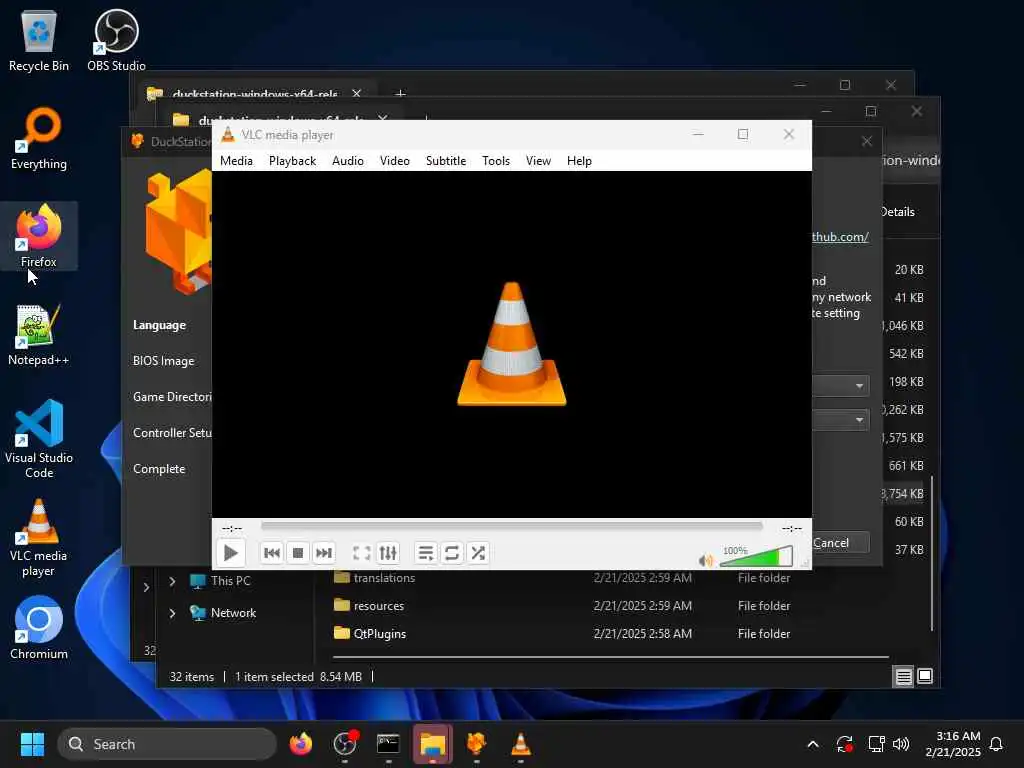Viewport: 1024px width, 768px height.
Task: Expand Network in File Explorer tree
Action: click(172, 613)
